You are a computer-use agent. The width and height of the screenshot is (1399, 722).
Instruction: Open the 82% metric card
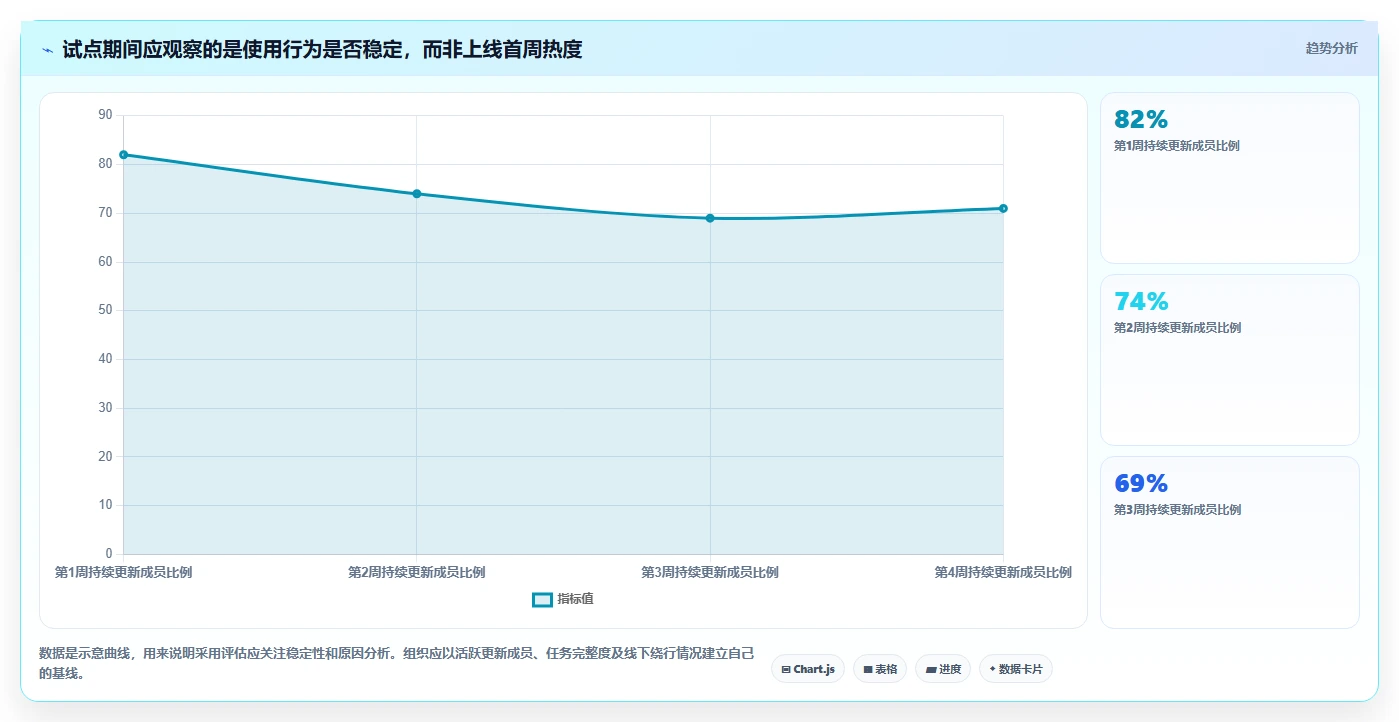(1229, 178)
